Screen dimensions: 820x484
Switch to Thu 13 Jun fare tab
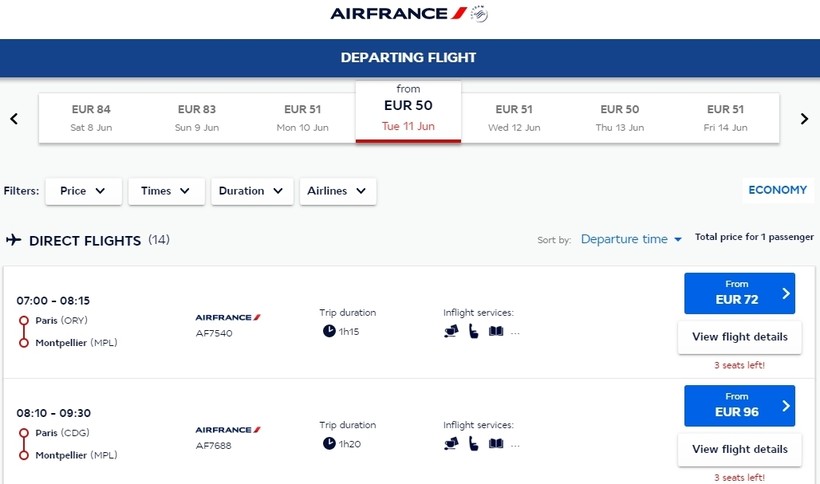[x=619, y=118]
